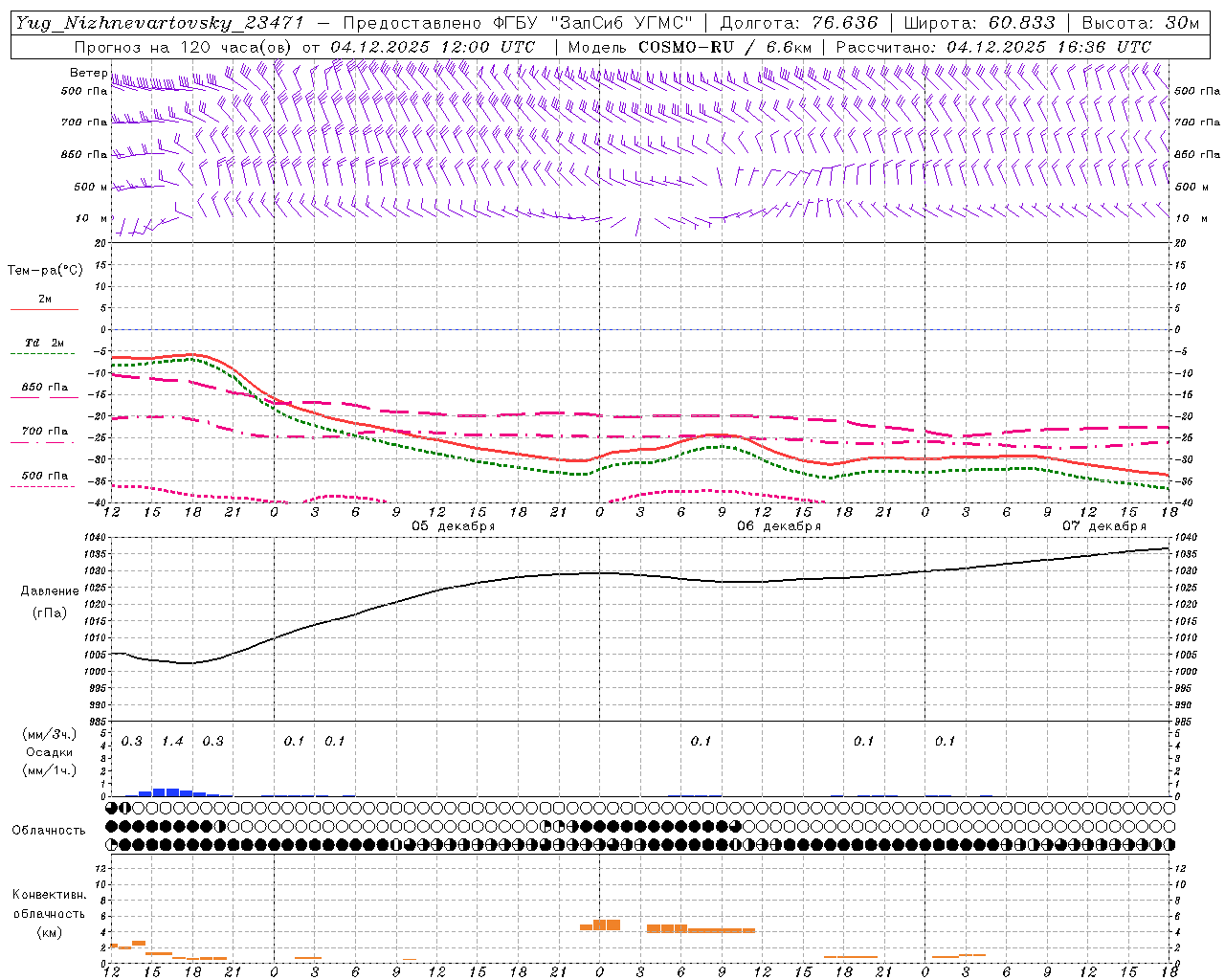1225x980 pixels.
Task: Click the Тем-ра(°C) axis label
Action: 45,271
